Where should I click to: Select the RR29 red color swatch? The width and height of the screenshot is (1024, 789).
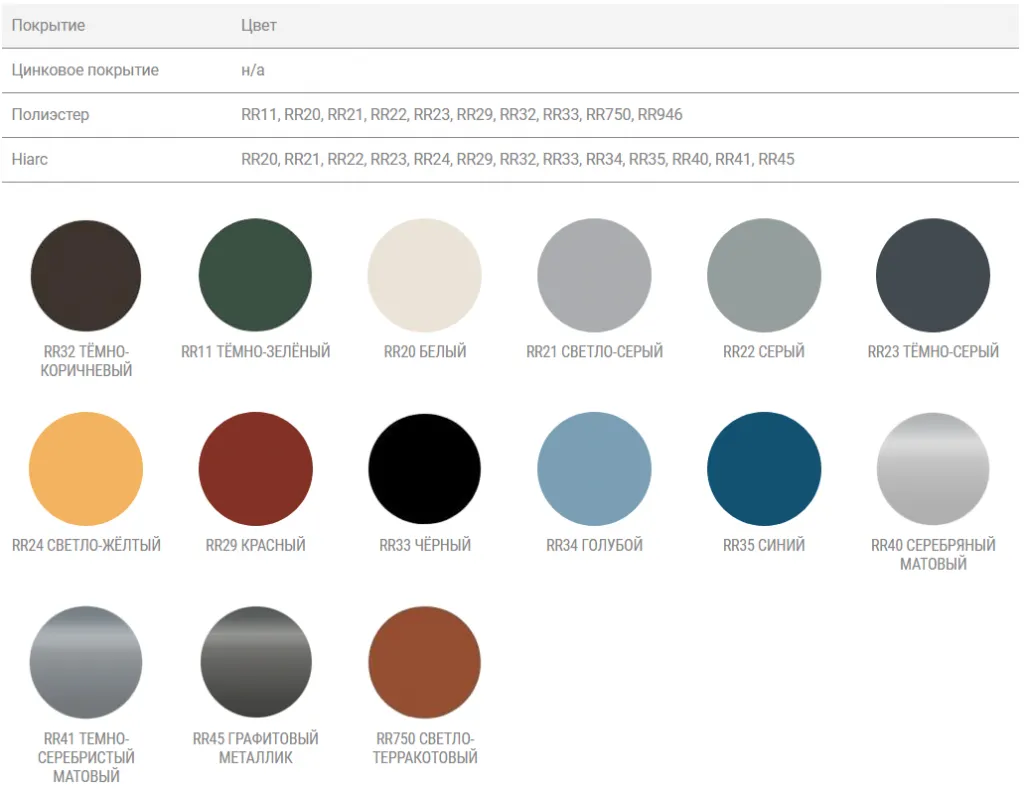(x=255, y=469)
